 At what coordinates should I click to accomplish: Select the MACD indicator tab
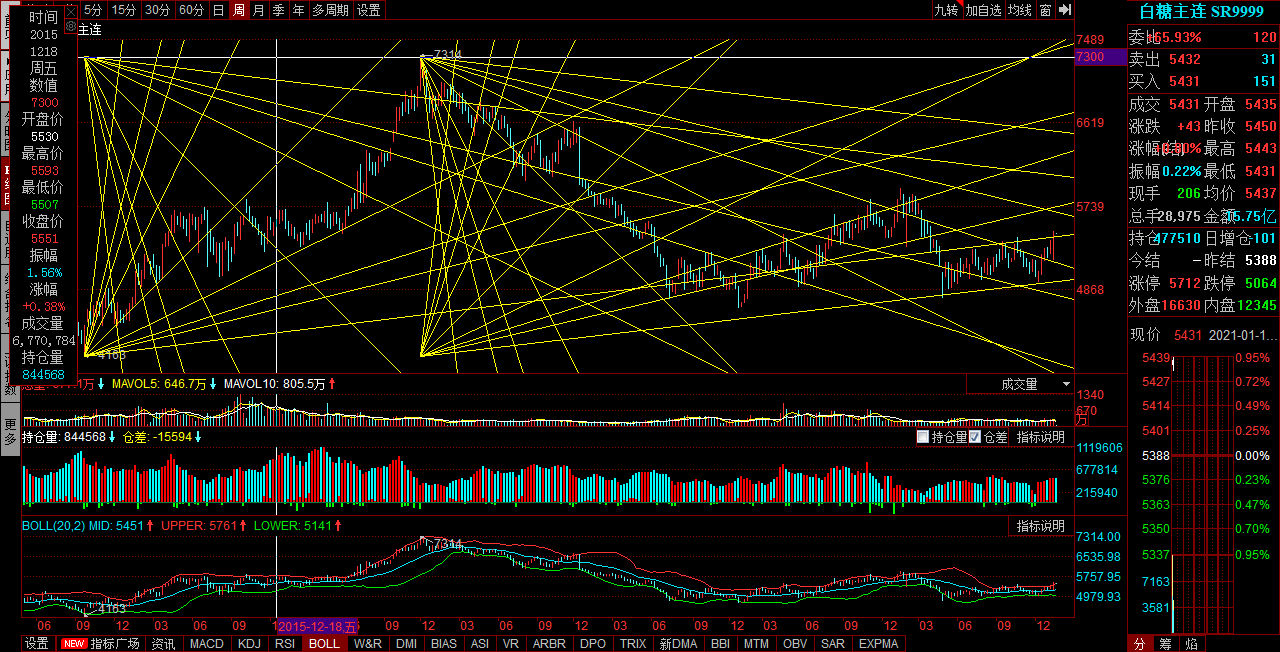207,644
